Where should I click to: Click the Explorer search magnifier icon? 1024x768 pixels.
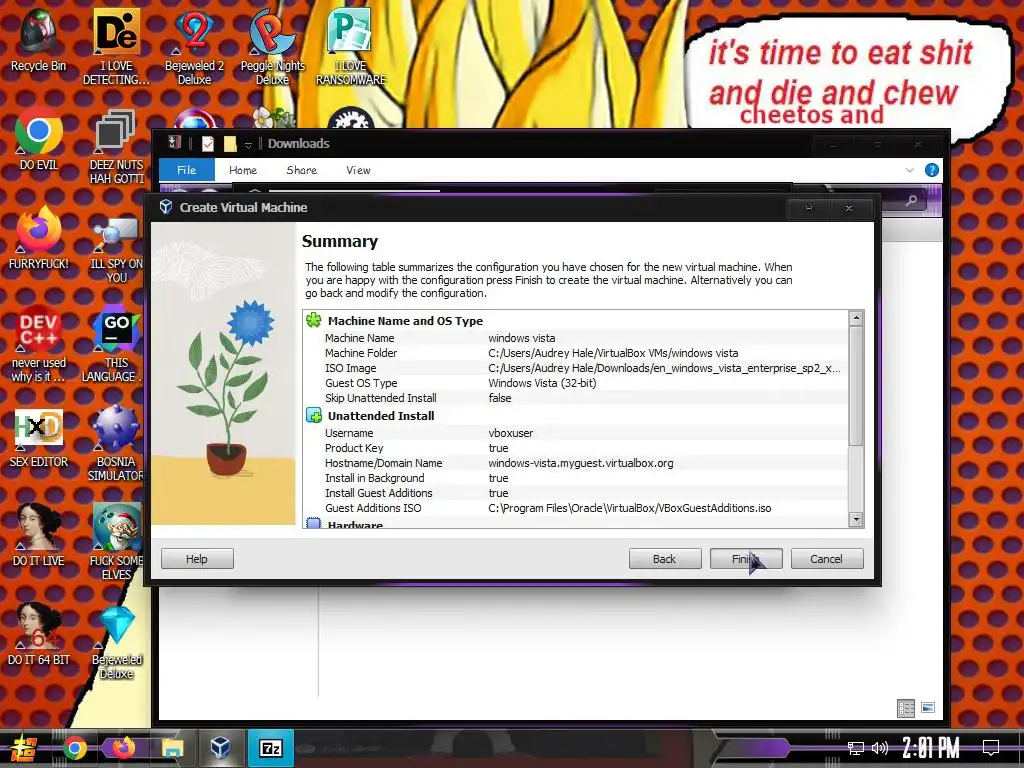911,201
